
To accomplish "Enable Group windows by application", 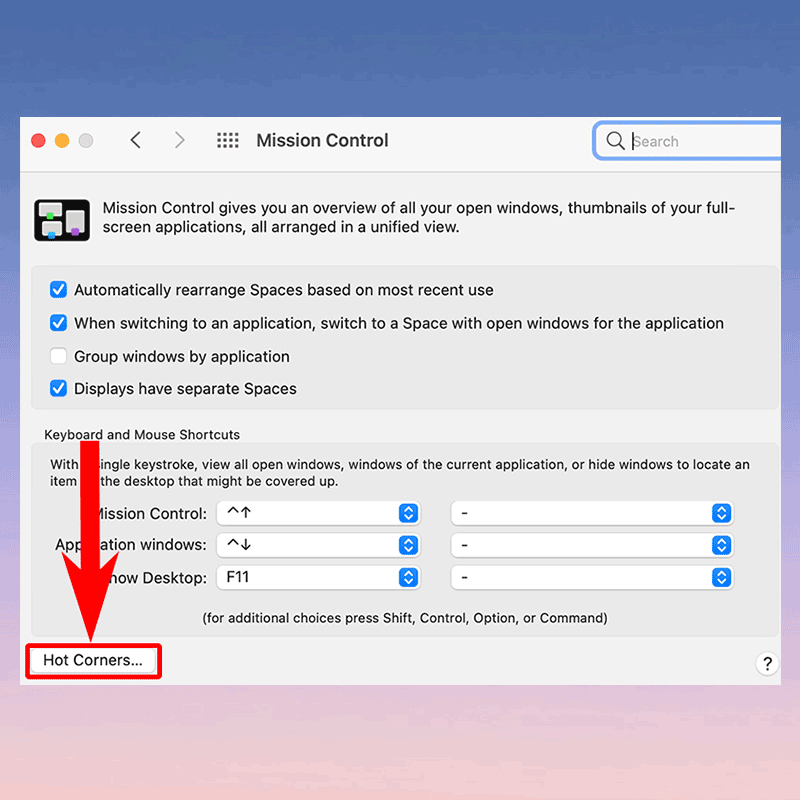I will (x=58, y=355).
